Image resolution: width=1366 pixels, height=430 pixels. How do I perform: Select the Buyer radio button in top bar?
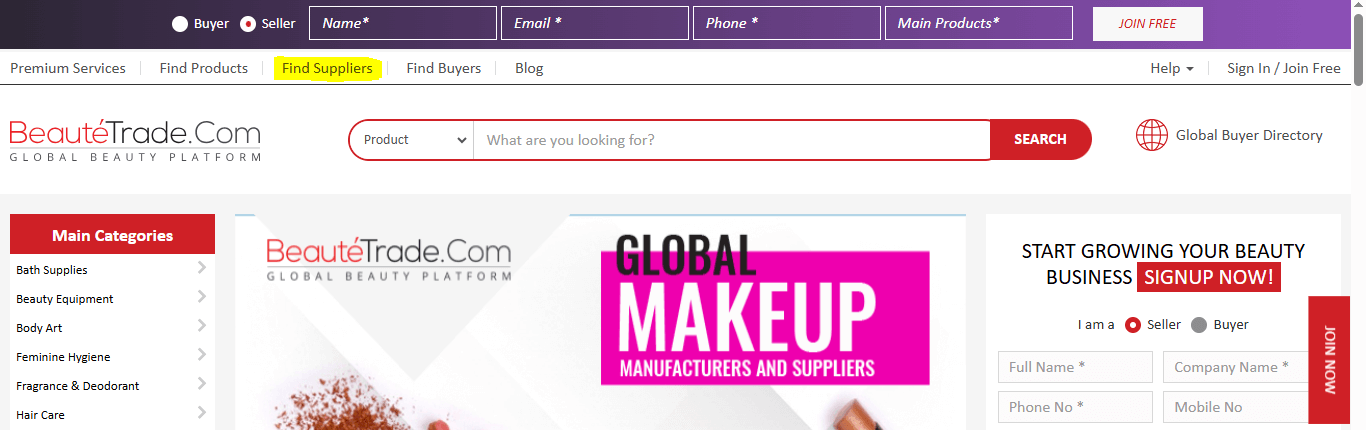click(180, 24)
